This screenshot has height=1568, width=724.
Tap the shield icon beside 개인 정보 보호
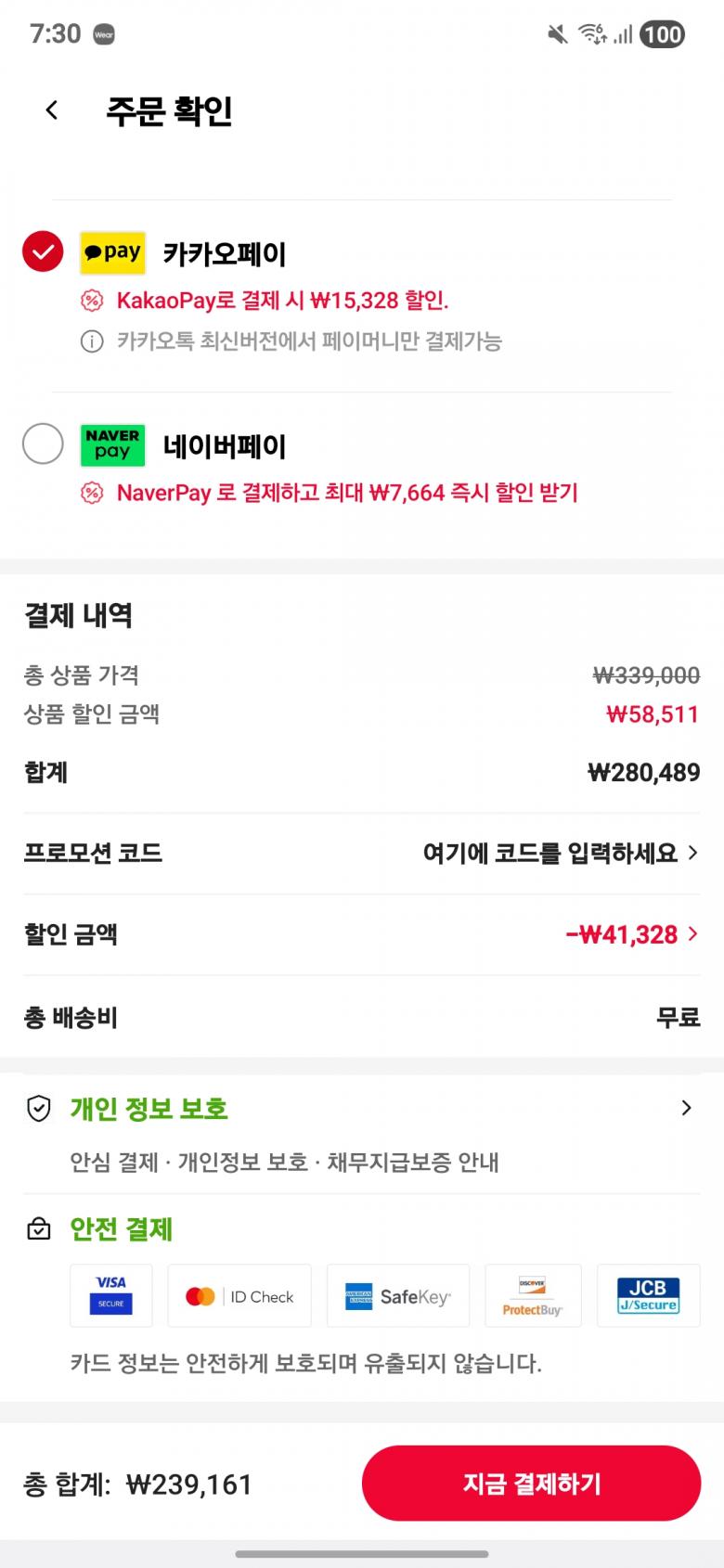pyautogui.click(x=39, y=1108)
